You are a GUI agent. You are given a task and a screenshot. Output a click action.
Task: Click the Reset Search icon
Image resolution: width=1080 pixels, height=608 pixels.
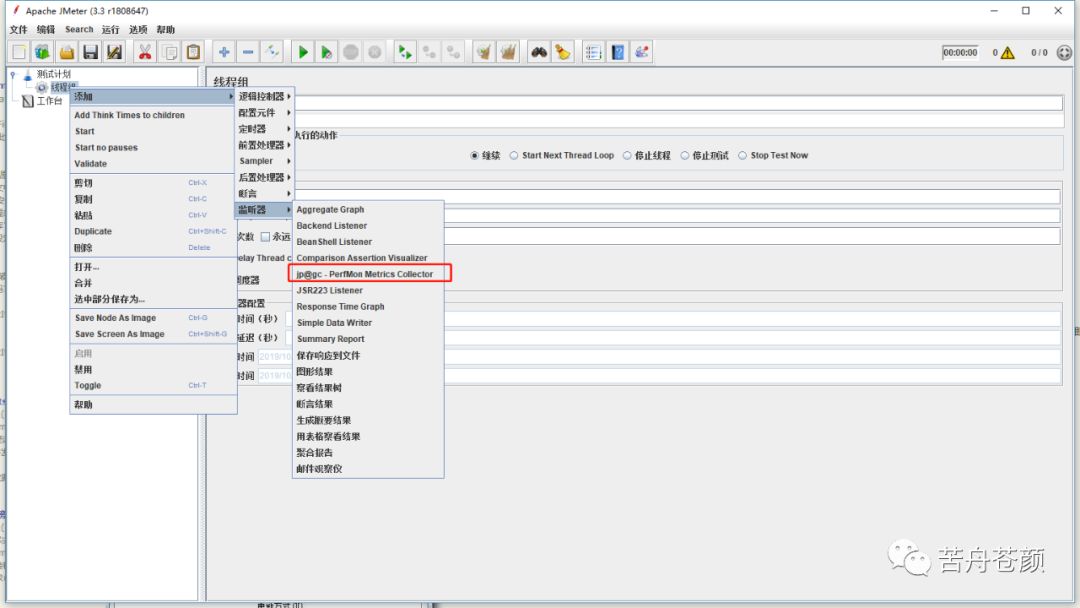(x=563, y=52)
